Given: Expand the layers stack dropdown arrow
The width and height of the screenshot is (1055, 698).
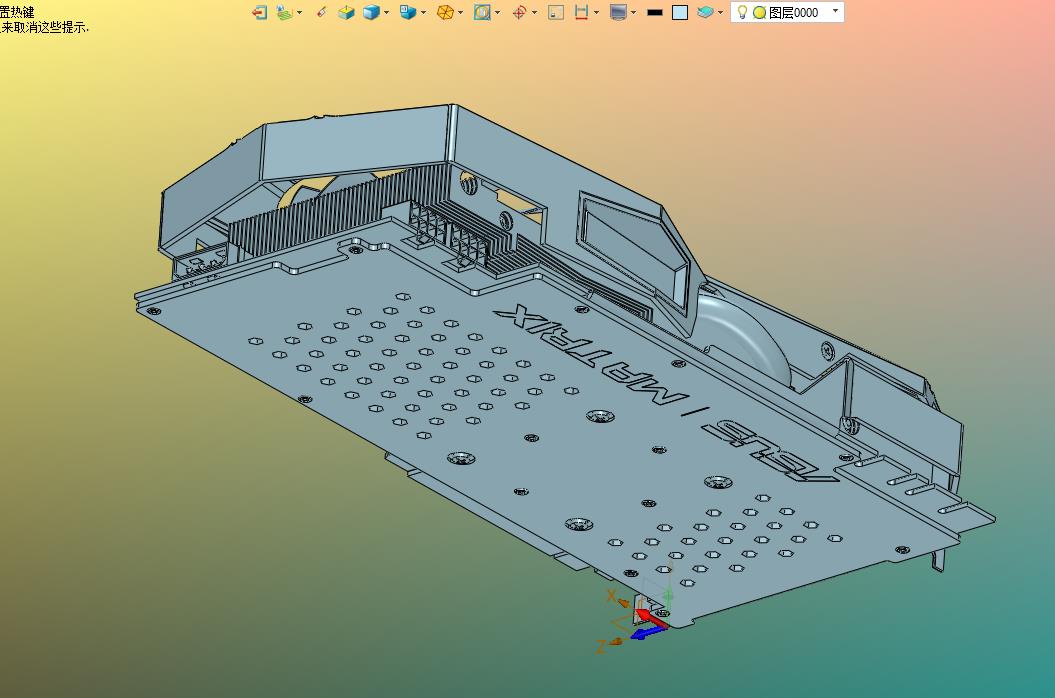Looking at the screenshot, I should [721, 12].
